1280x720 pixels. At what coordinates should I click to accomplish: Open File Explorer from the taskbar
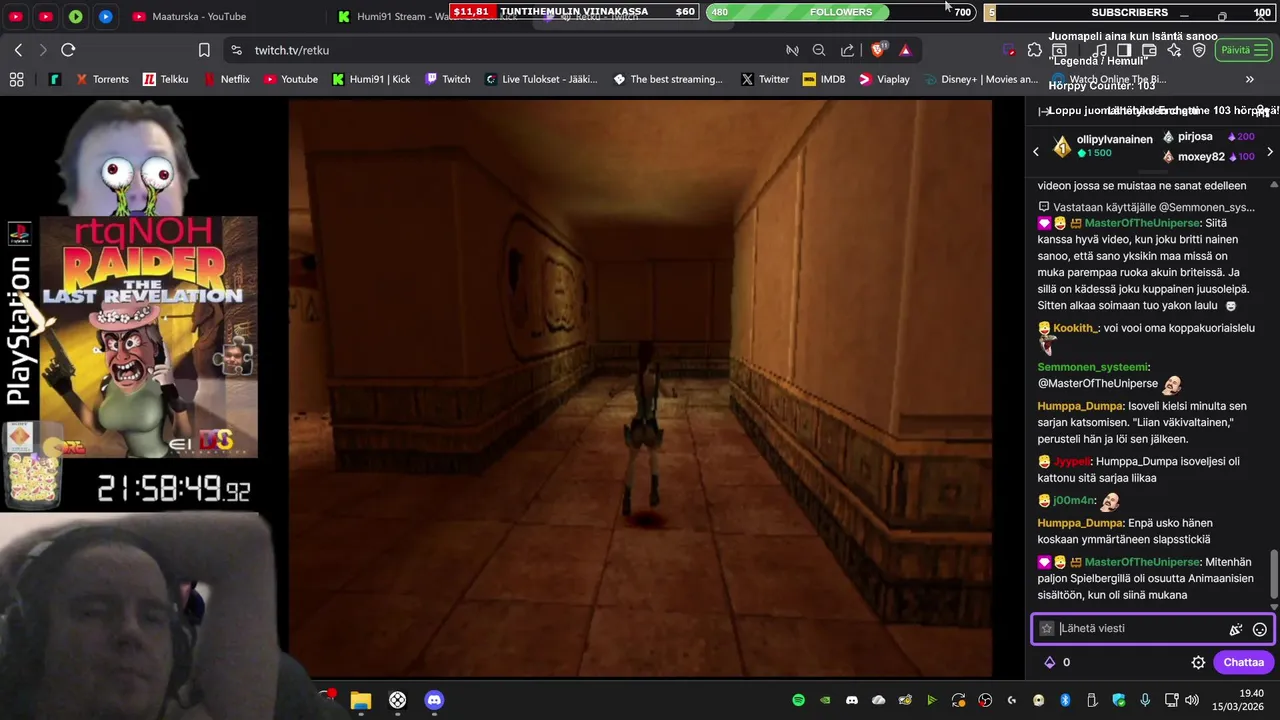click(x=361, y=700)
